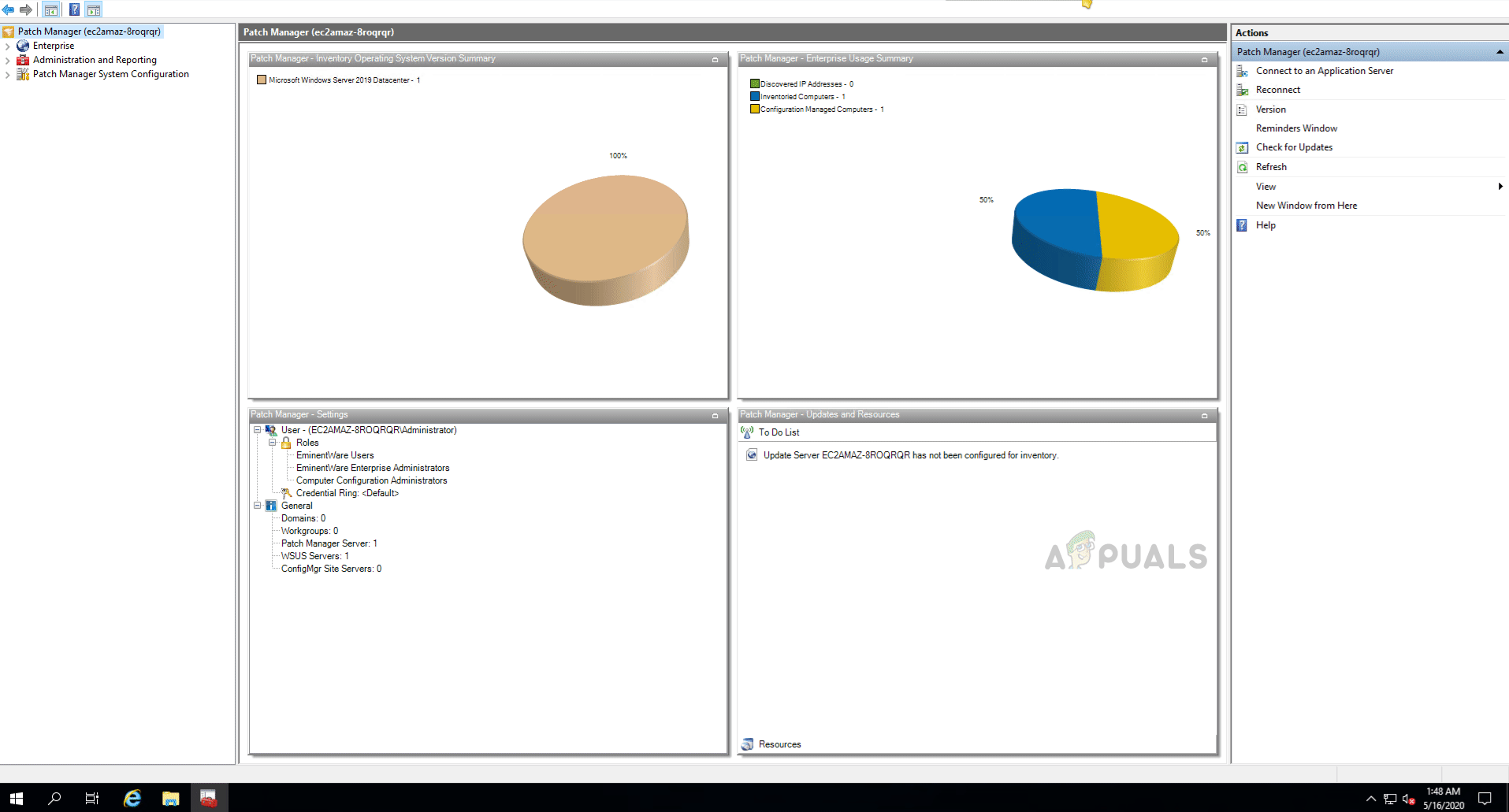Click the Windows Server 2019 Datacenter legend swatch
1509x812 pixels.
[262, 80]
